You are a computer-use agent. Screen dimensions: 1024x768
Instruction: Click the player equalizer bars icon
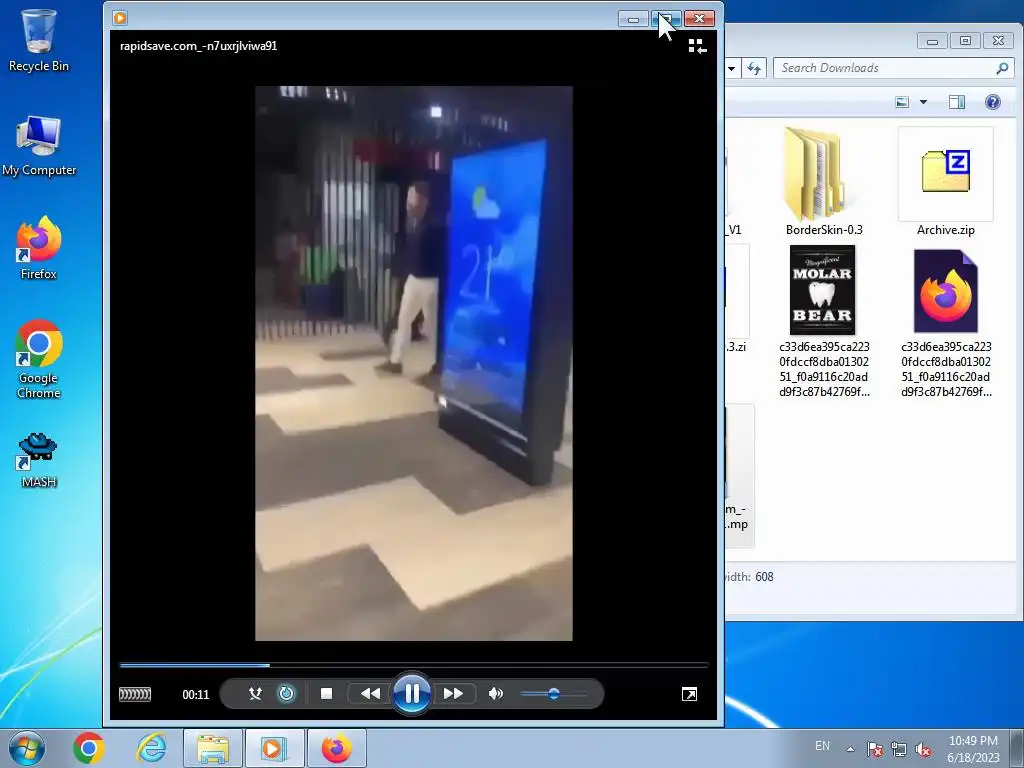click(135, 694)
